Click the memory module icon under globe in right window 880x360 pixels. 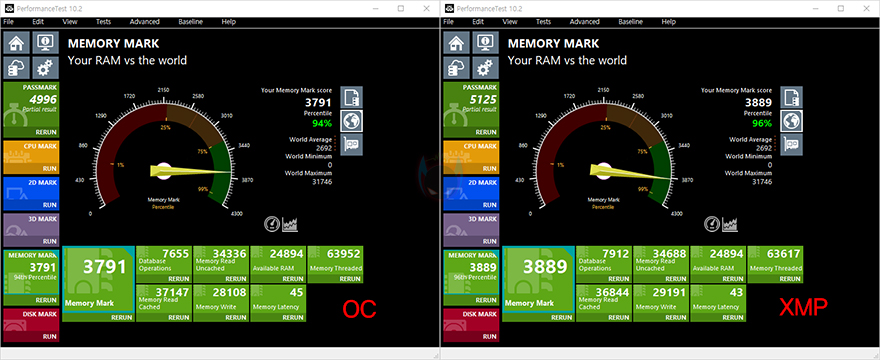(792, 145)
